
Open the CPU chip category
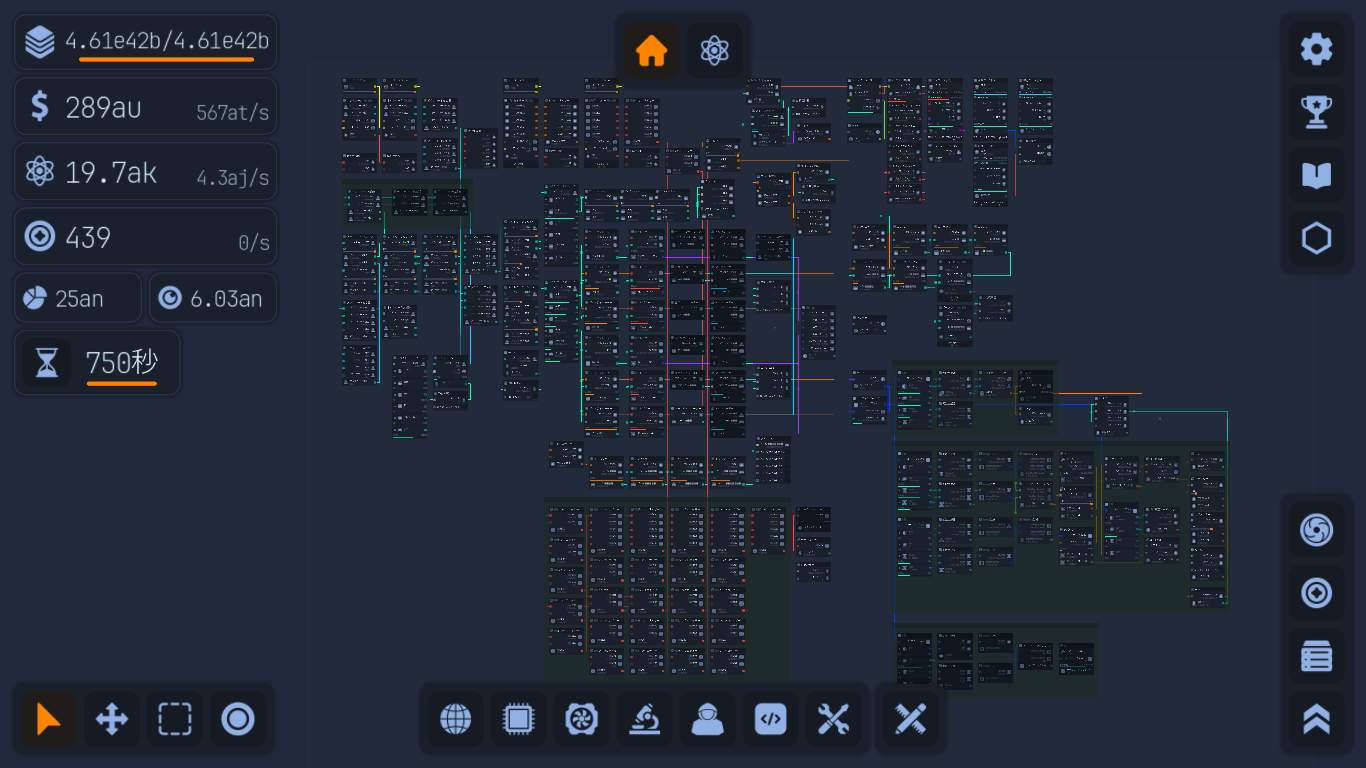[x=518, y=719]
